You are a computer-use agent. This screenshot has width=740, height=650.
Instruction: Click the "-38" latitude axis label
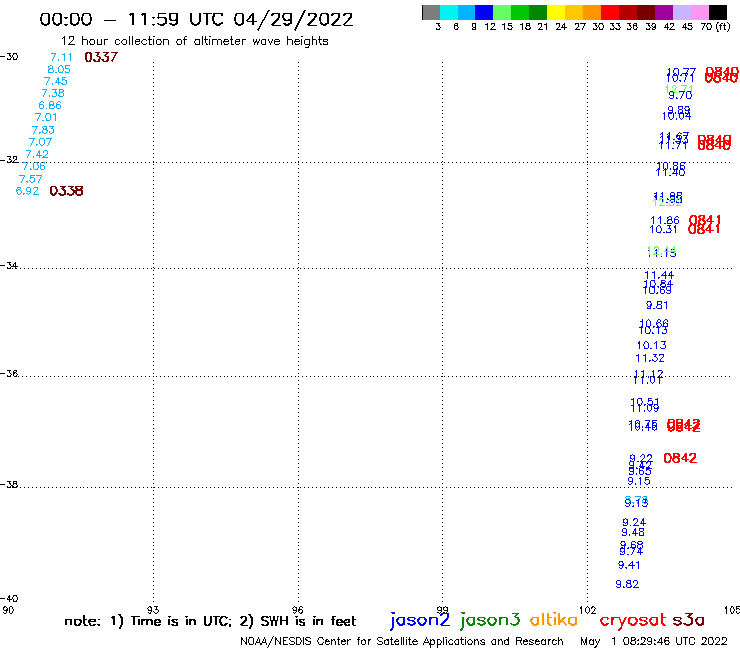coord(9,484)
